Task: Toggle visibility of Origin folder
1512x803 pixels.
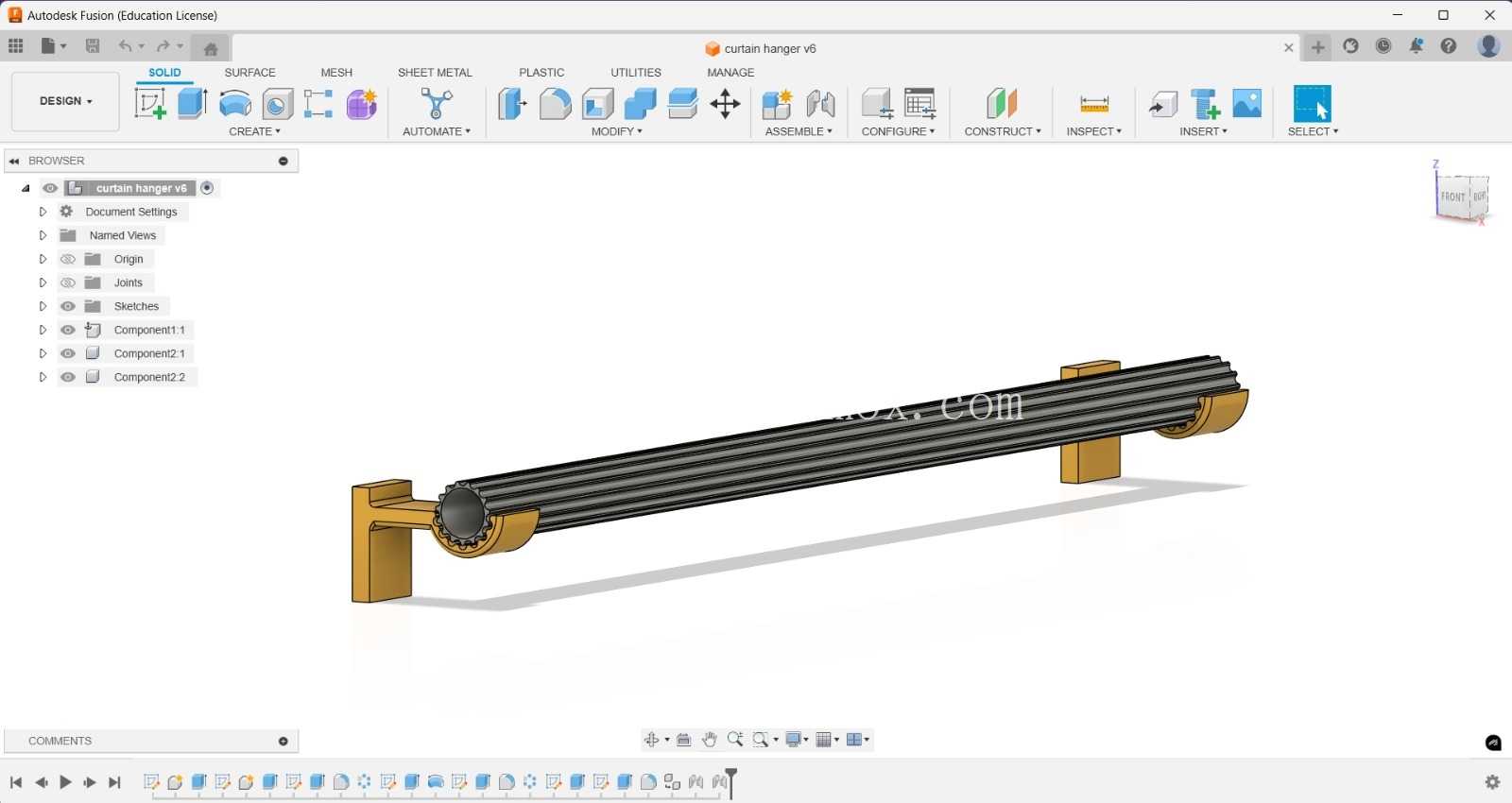Action: pyautogui.click(x=68, y=259)
